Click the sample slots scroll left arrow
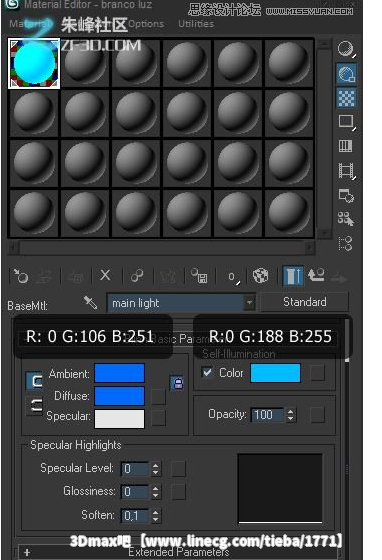This screenshot has width=382, height=560. pyautogui.click(x=14, y=247)
